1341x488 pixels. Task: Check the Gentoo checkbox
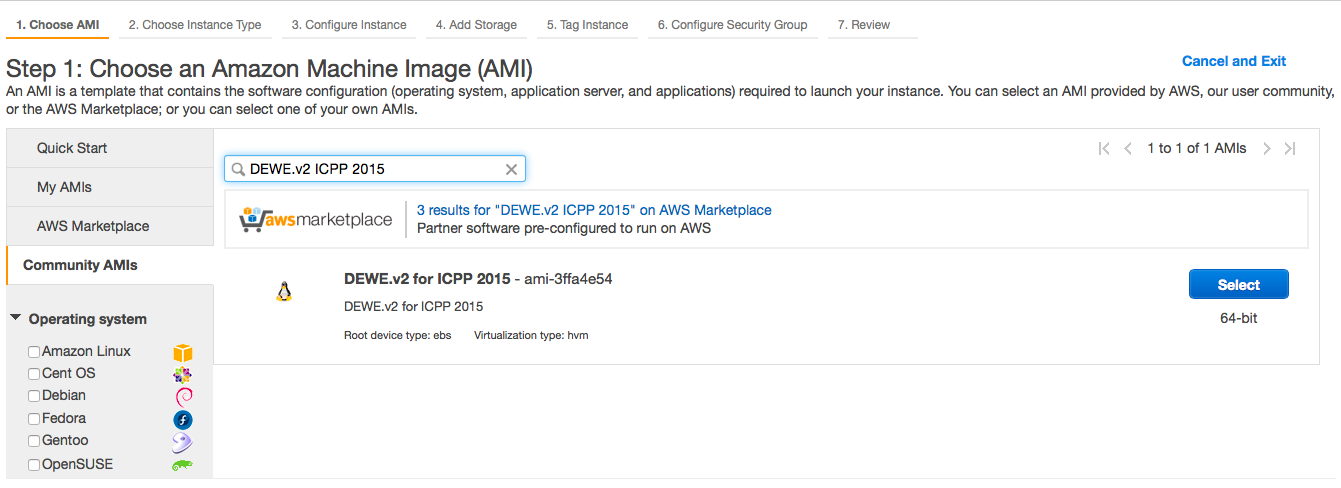(34, 441)
